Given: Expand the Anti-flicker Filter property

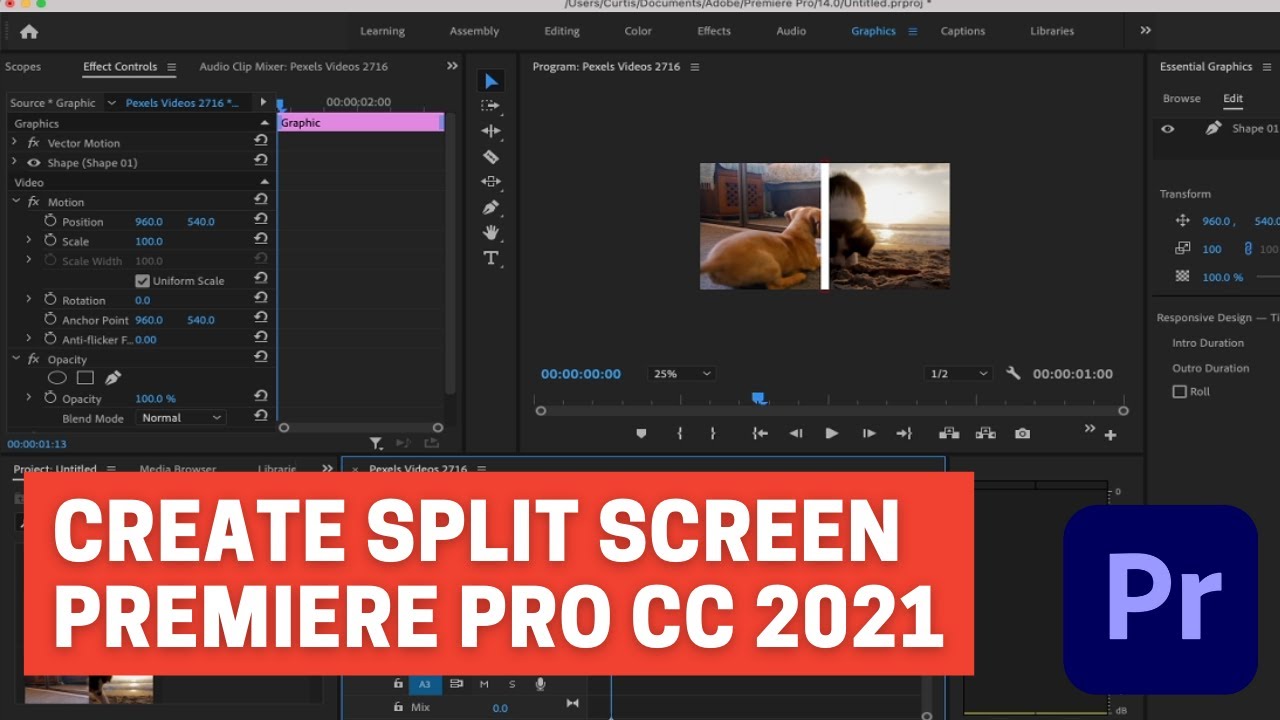Looking at the screenshot, I should tap(29, 338).
